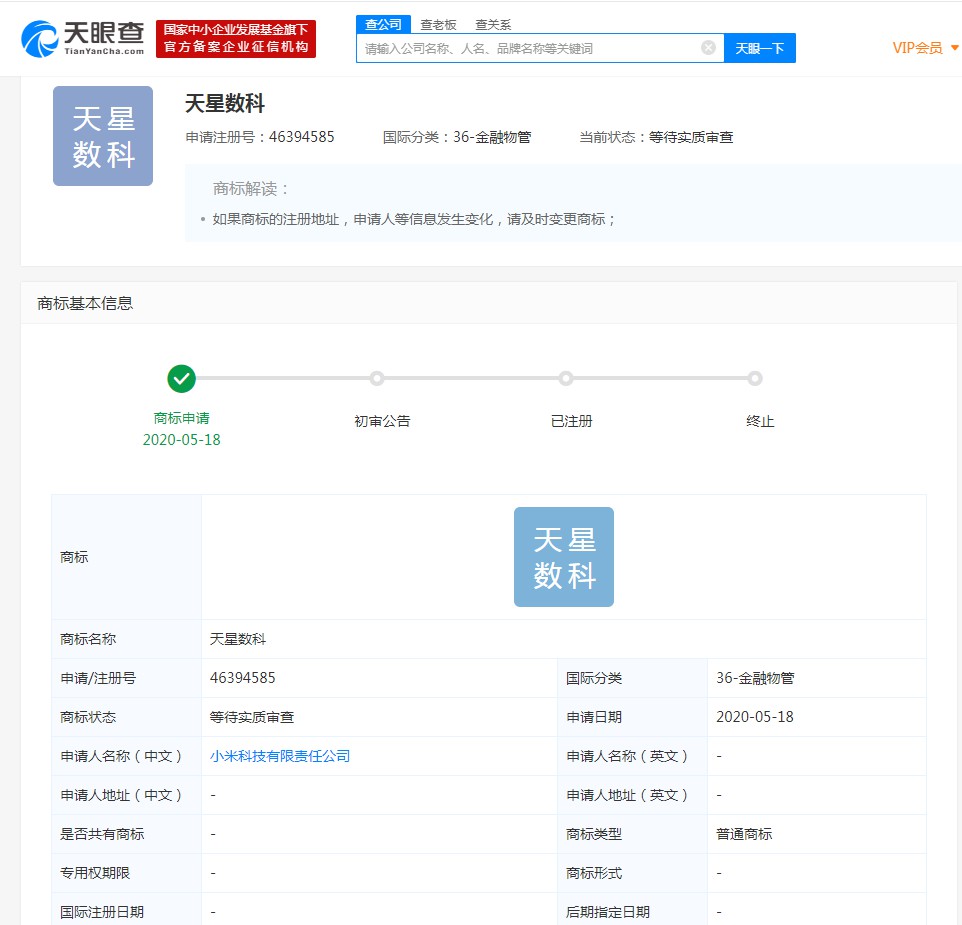This screenshot has height=925, width=962.
Task: Click the 商标解读 label
Action: click(250, 188)
